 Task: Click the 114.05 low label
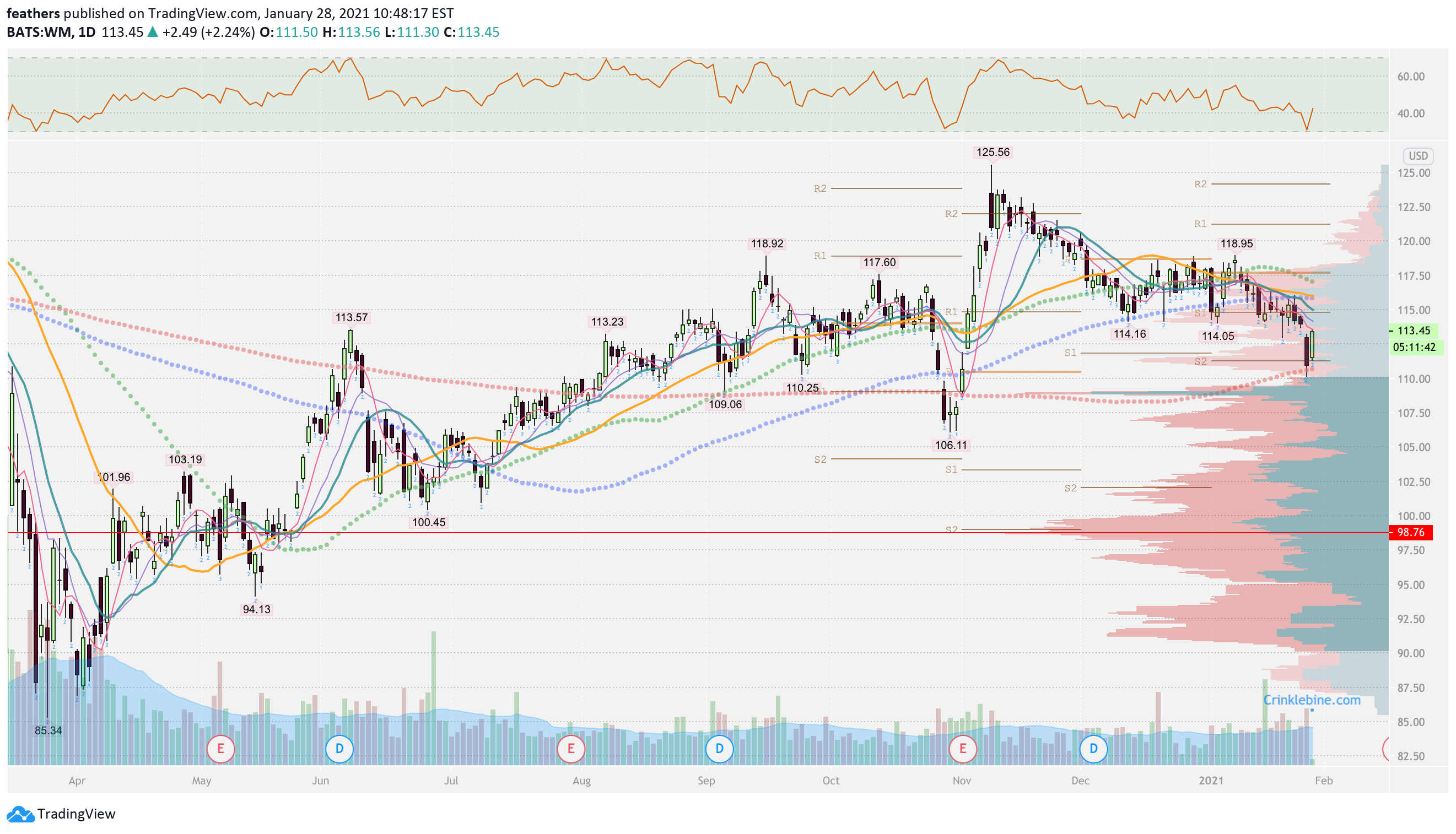(x=1218, y=336)
